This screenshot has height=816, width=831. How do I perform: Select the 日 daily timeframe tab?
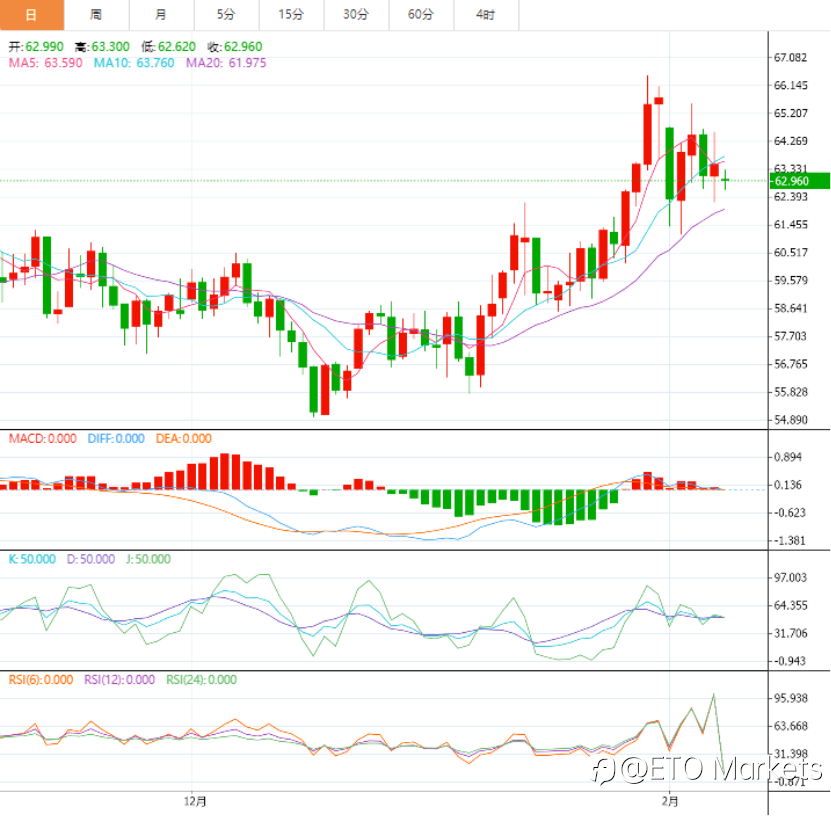(x=32, y=15)
